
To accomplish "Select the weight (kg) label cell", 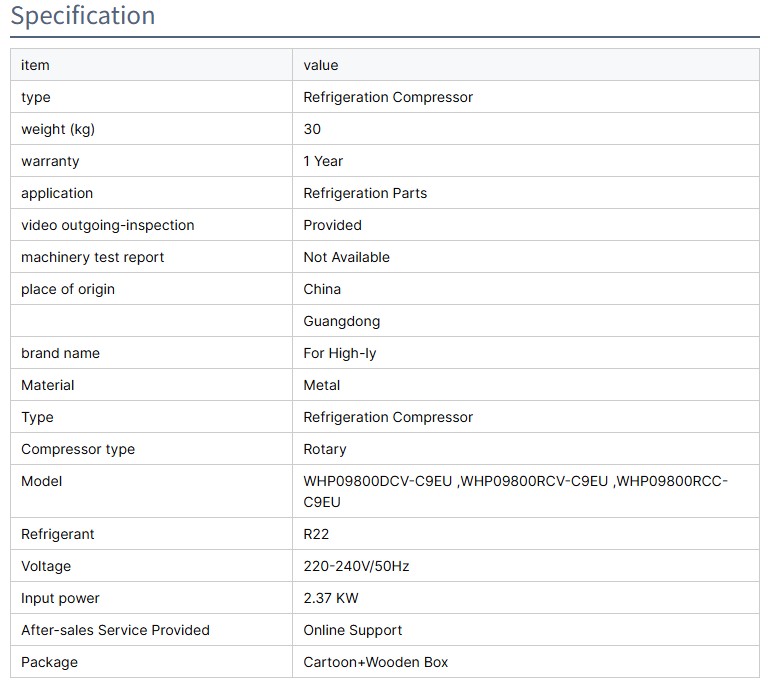I will coord(58,129).
